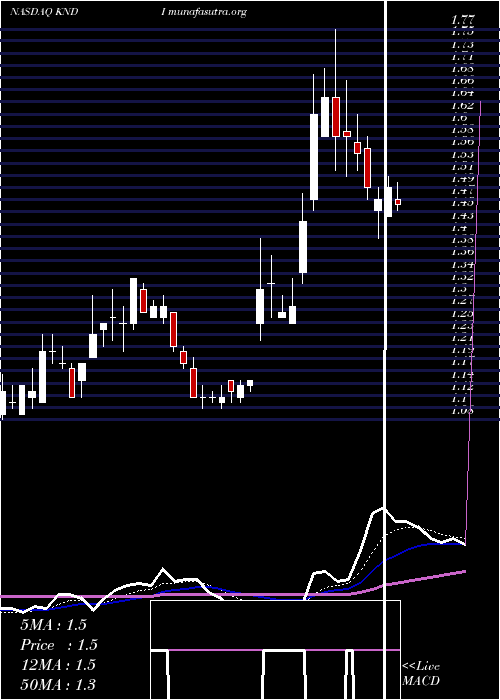
Task: Click the last small red candle
Action: [x=398, y=202]
